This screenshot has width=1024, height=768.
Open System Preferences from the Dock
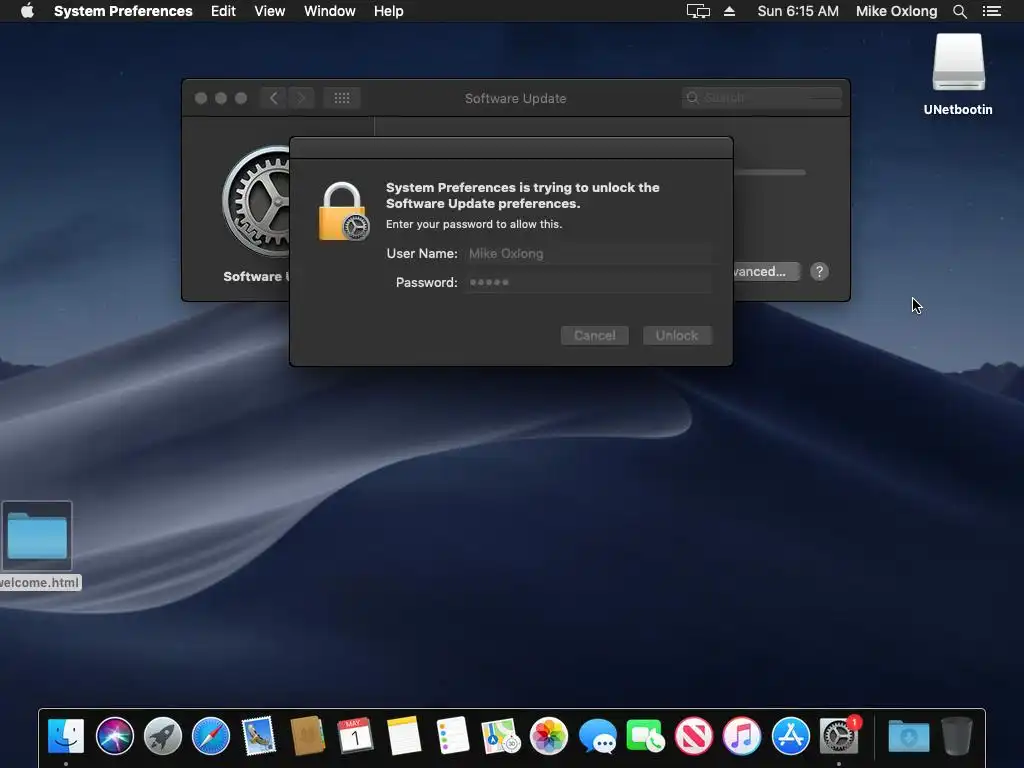pos(839,735)
